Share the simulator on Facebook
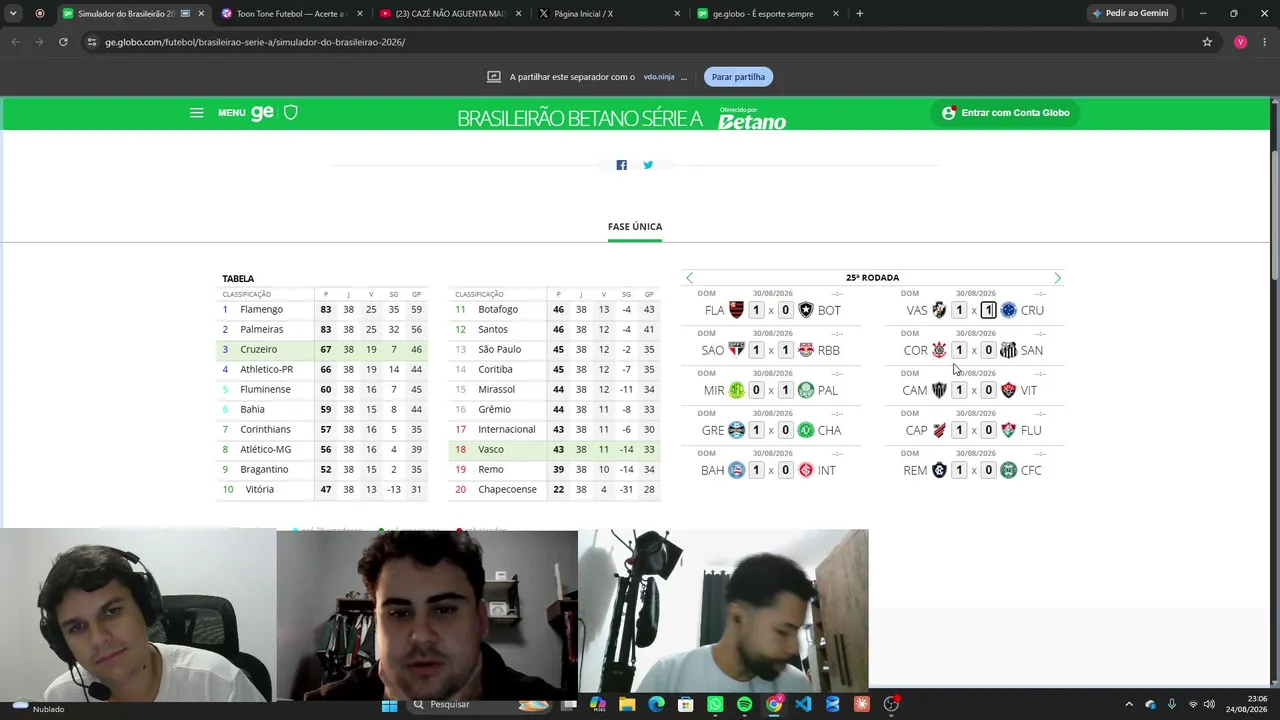 621,165
